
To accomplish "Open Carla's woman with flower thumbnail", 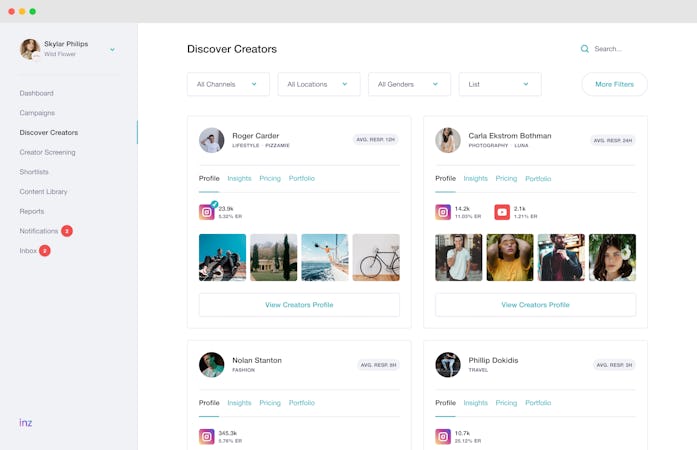I will pos(612,257).
